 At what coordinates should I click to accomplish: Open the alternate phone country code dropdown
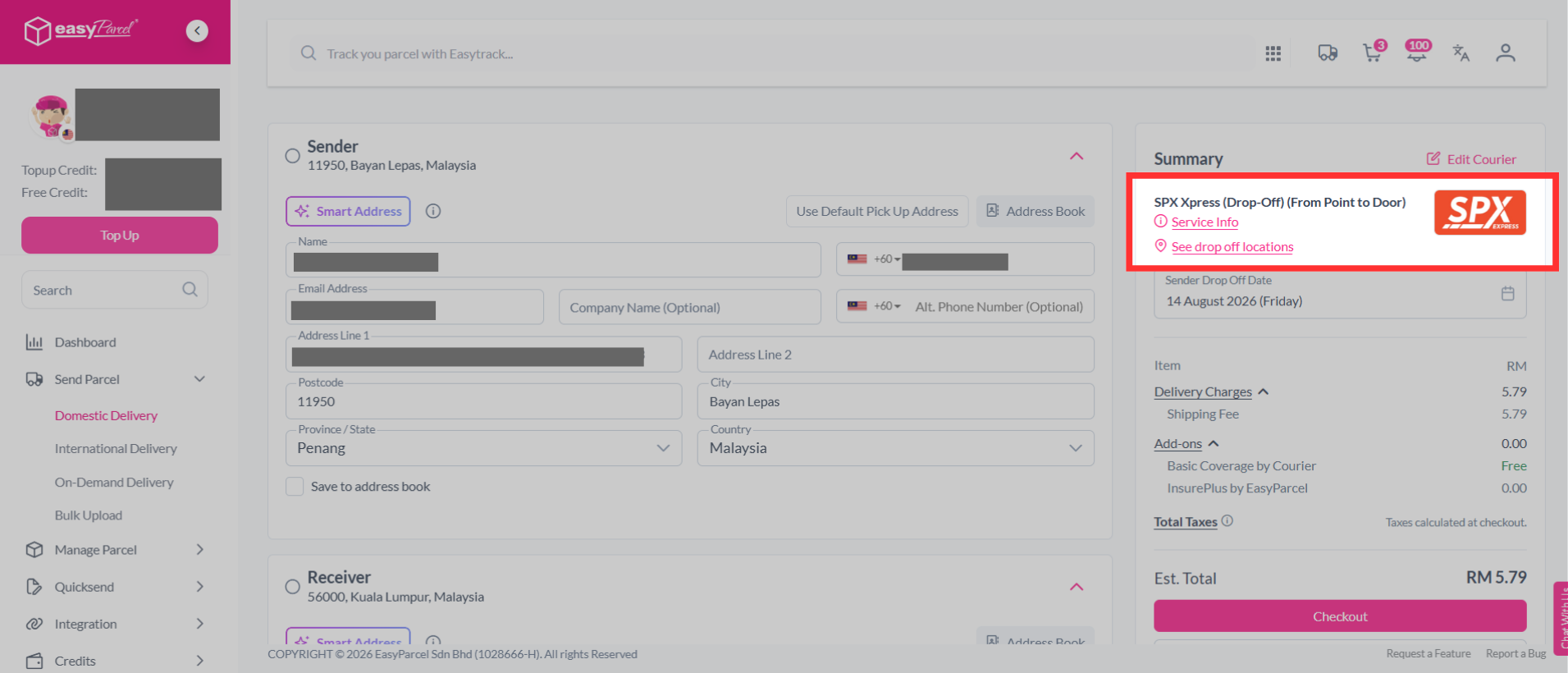(x=874, y=306)
